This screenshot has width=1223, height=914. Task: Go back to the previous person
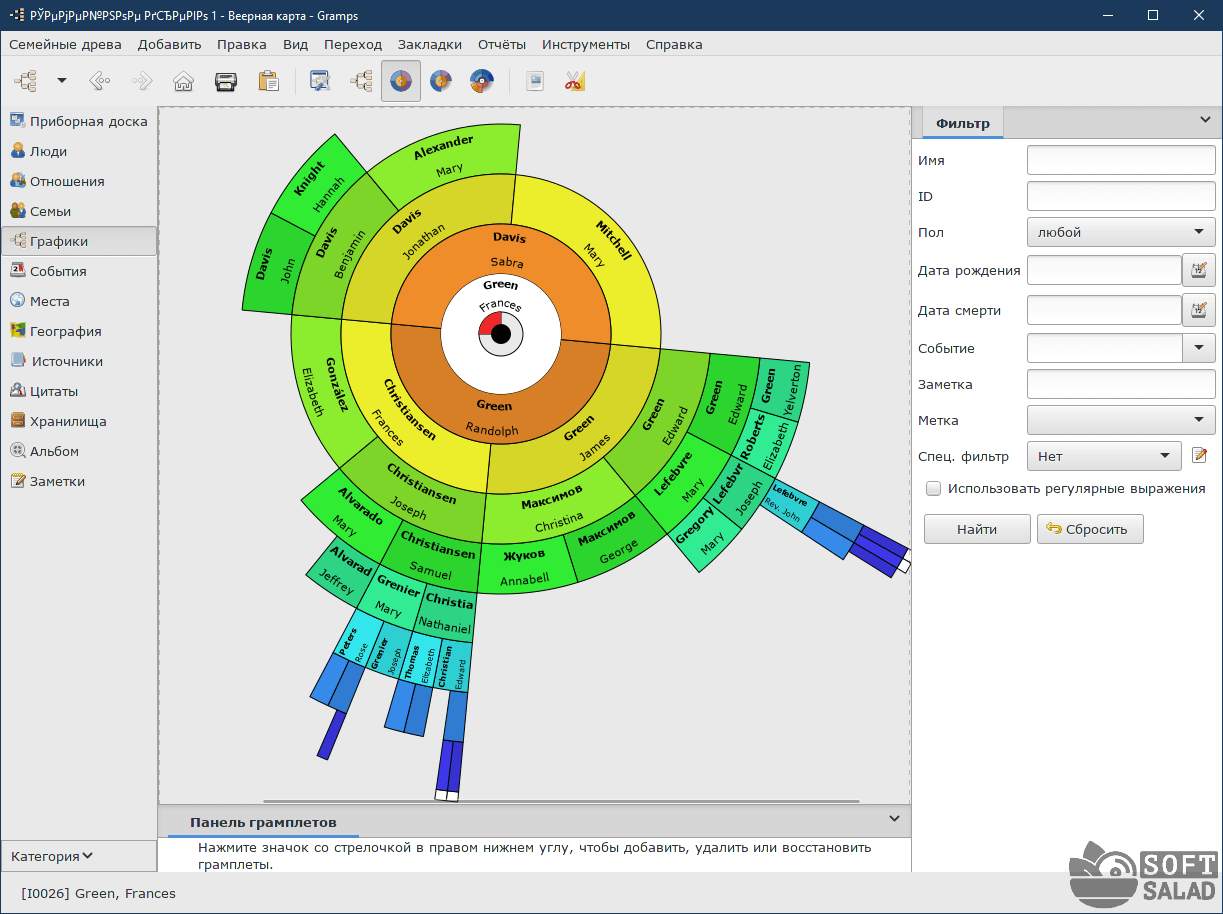[98, 81]
